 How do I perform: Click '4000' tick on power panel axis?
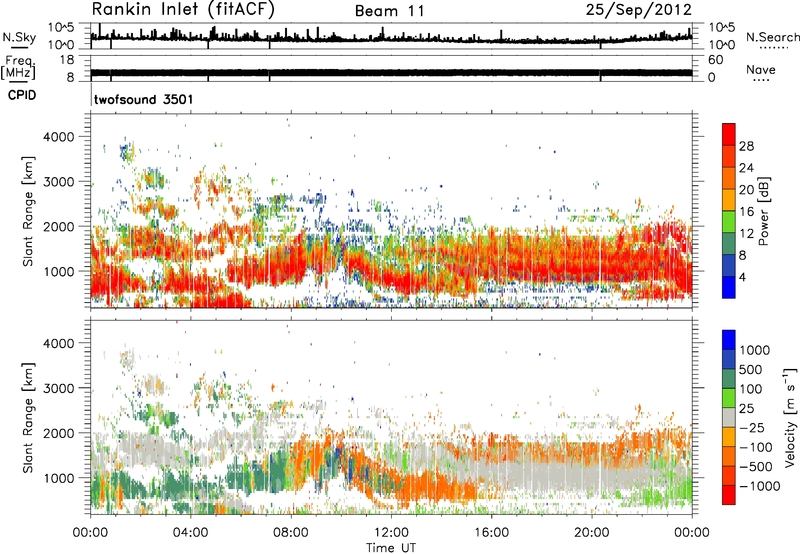[59, 137]
